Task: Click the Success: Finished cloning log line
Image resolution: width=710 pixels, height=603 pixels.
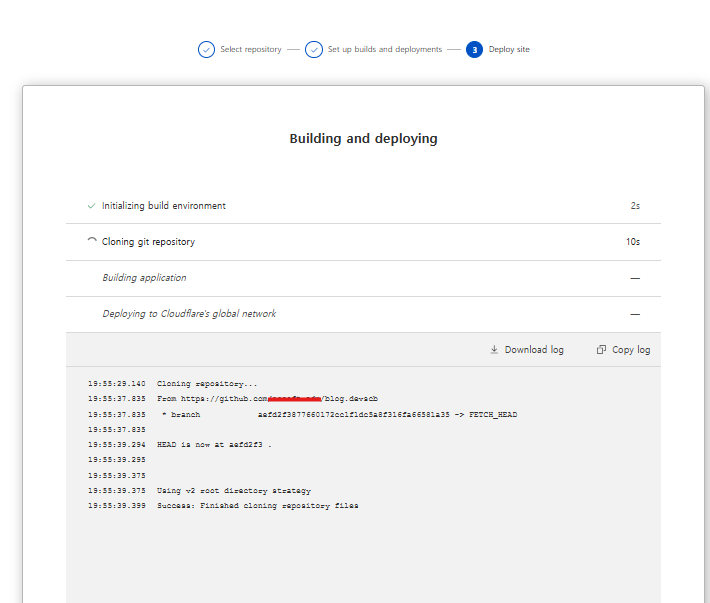Action: coord(257,506)
